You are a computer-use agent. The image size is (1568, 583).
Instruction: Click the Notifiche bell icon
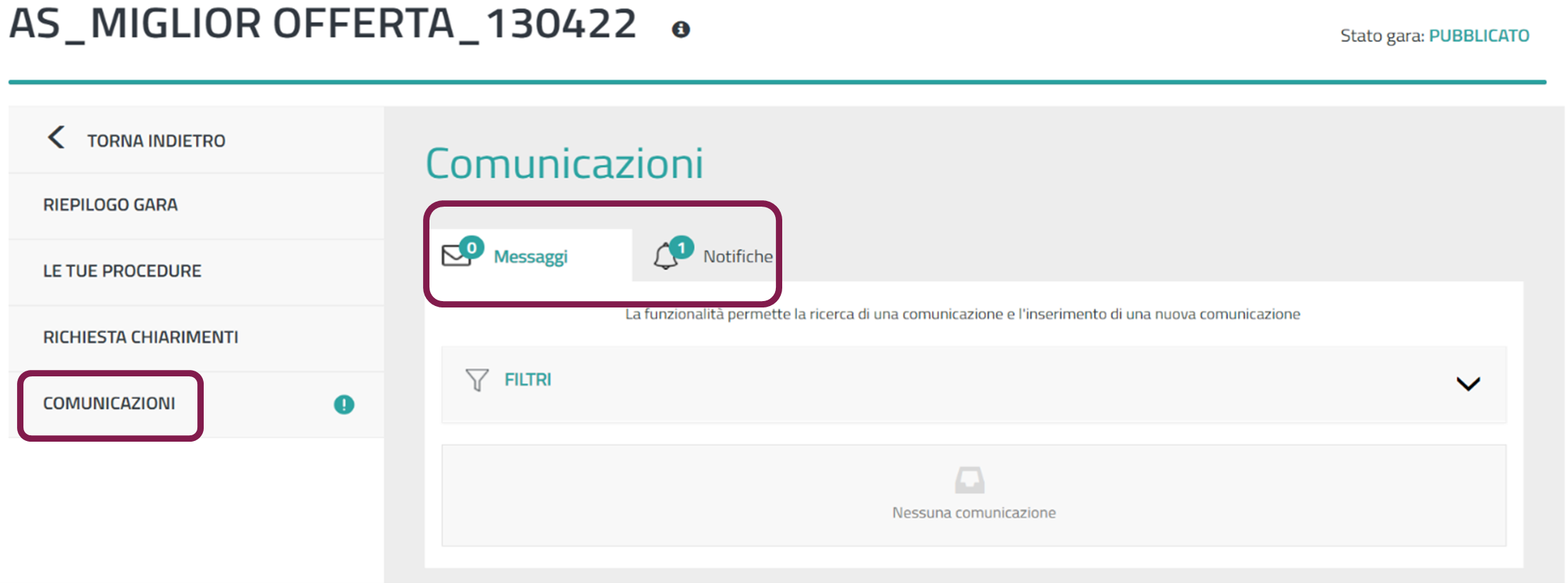coord(665,256)
